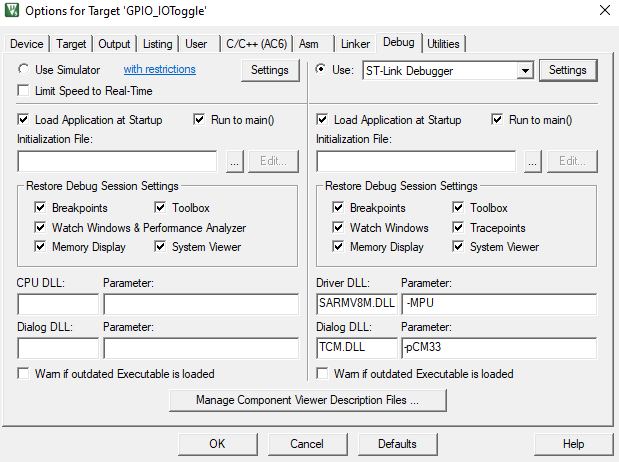Browse for ST-Link initialization file with ellipsis button
The image size is (619, 462).
click(x=533, y=161)
